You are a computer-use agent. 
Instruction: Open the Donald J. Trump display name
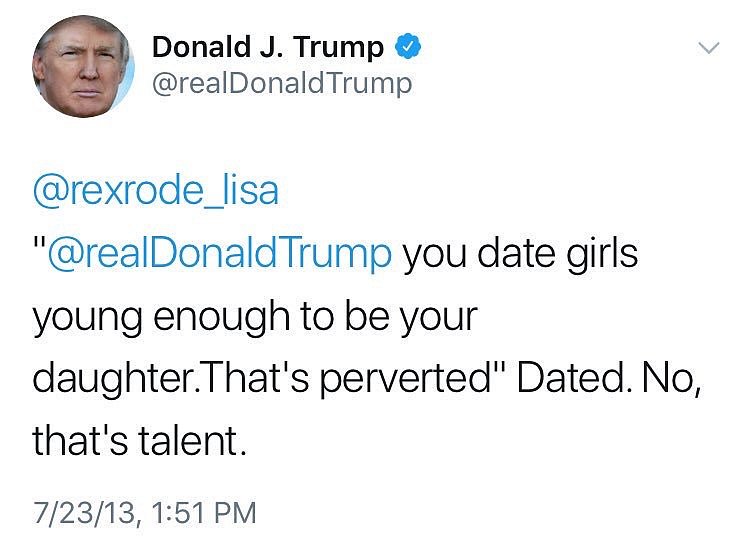pyautogui.click(x=267, y=46)
